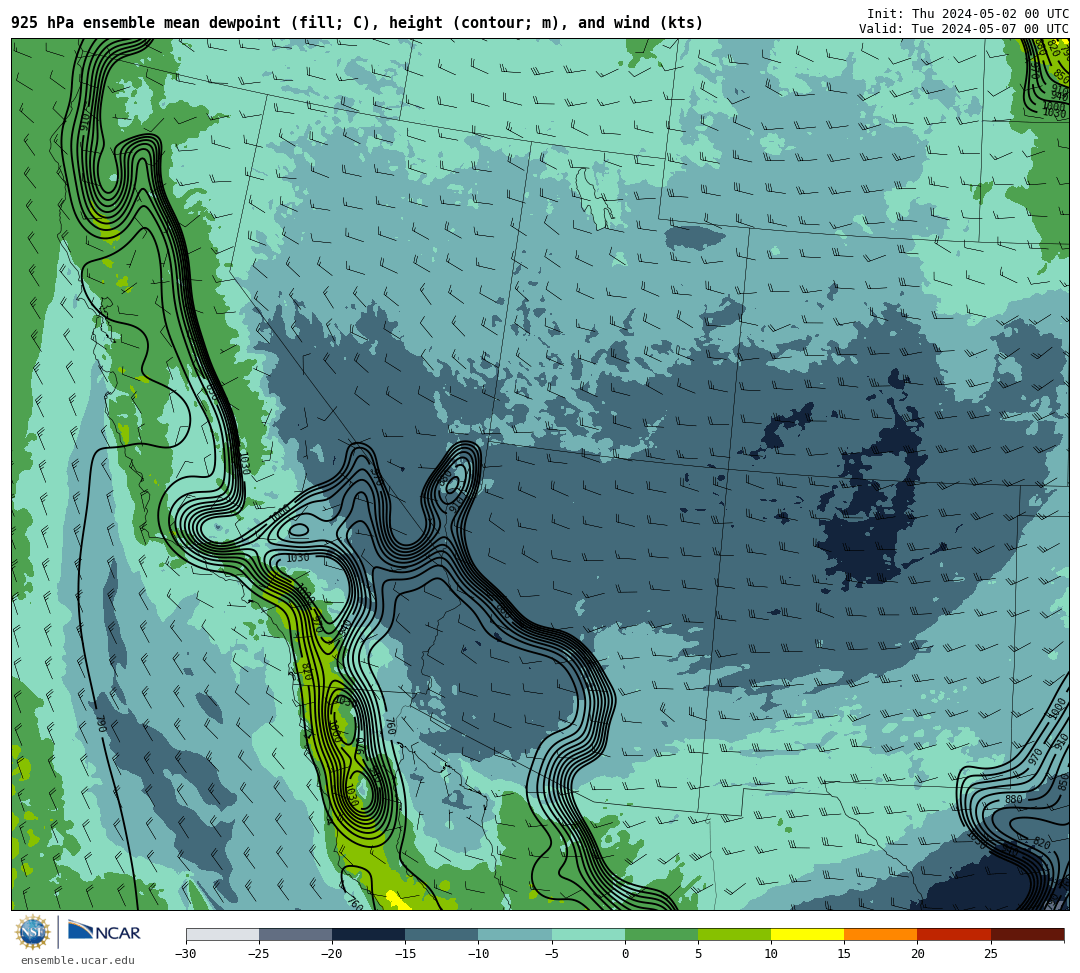Click the NCAR logo
This screenshot has height=973, width=1080.
104,932
